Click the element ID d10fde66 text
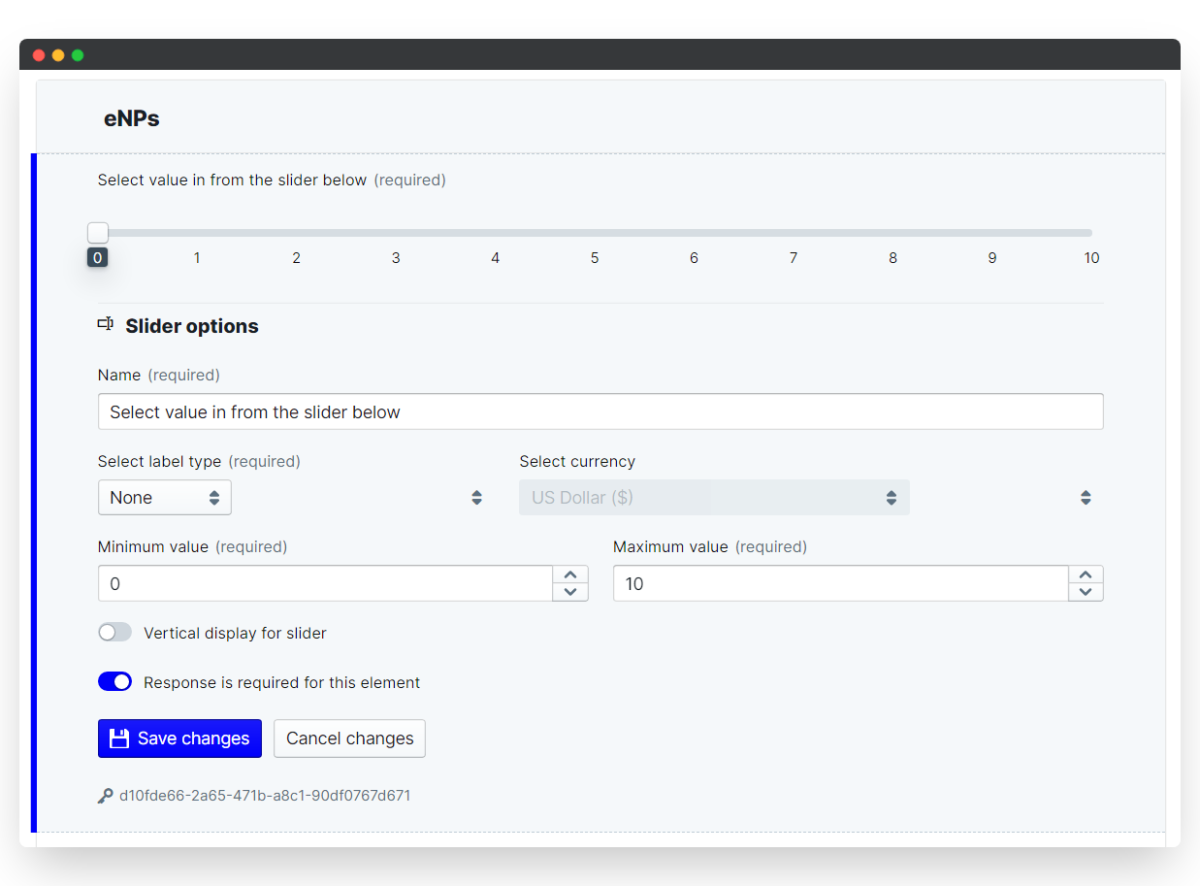The height and width of the screenshot is (886, 1200). pyautogui.click(x=265, y=796)
